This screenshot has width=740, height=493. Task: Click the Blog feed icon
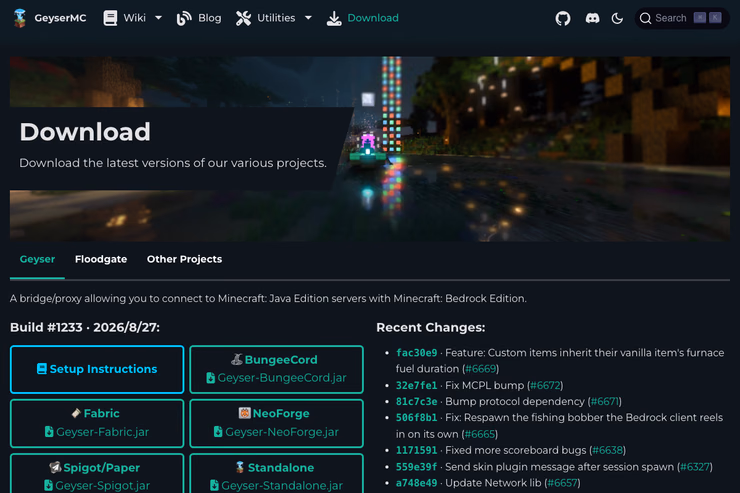click(184, 18)
